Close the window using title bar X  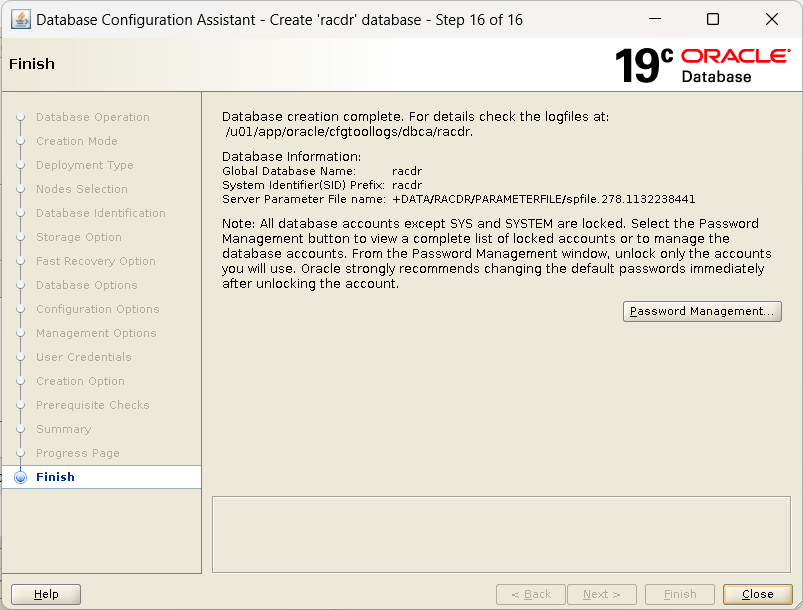pyautogui.click(x=772, y=19)
